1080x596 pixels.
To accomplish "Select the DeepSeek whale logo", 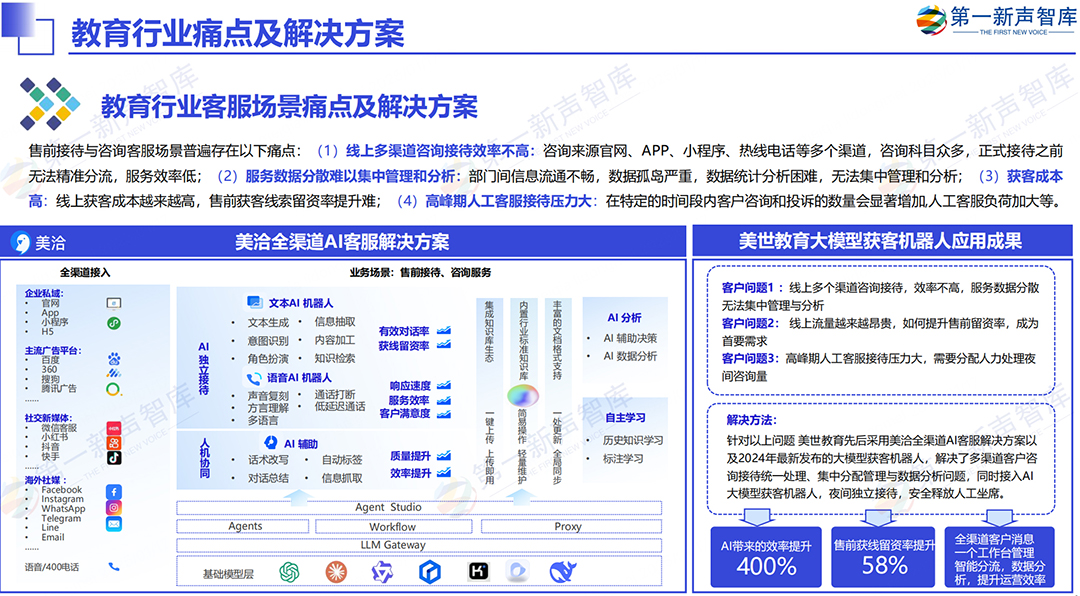I will (563, 571).
